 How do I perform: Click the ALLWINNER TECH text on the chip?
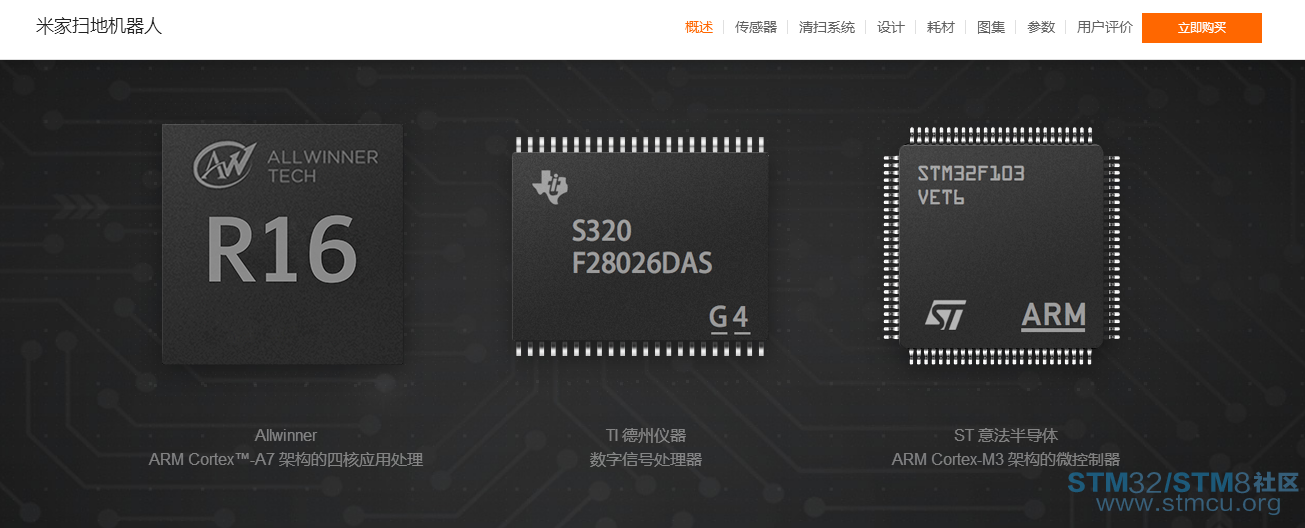click(323, 166)
